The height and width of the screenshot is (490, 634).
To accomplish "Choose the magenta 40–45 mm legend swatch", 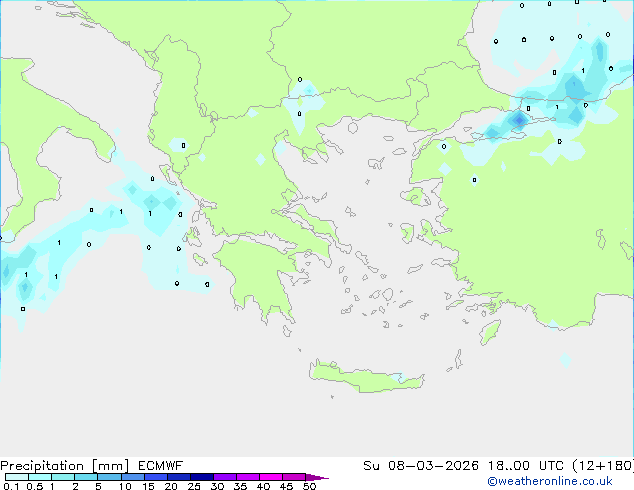I will tap(271, 478).
